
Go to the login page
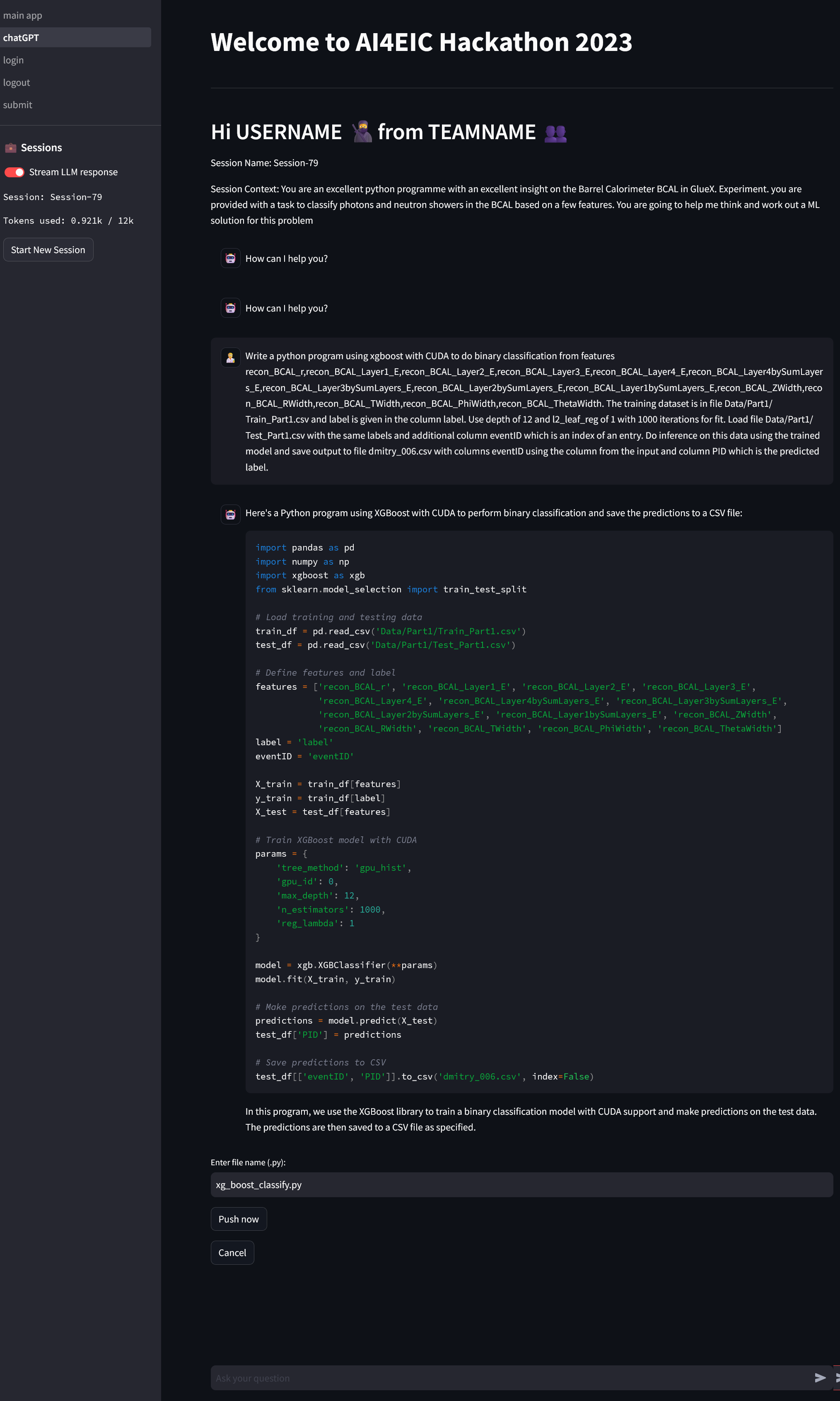[14, 60]
